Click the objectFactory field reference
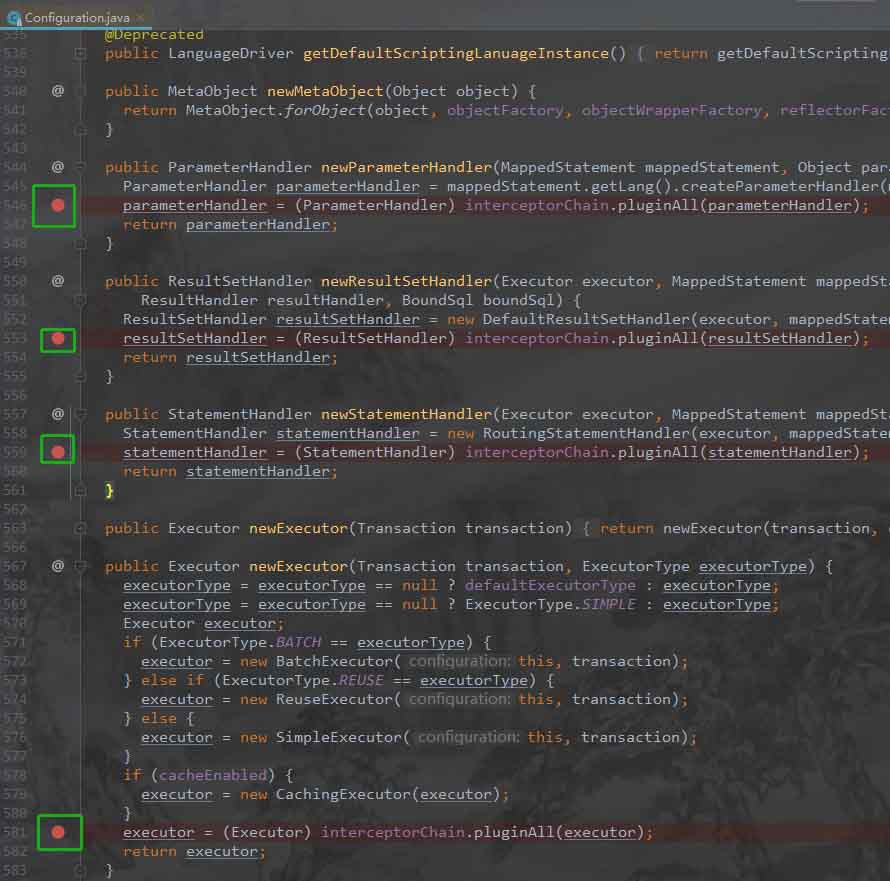The image size is (890, 881). coord(505,110)
